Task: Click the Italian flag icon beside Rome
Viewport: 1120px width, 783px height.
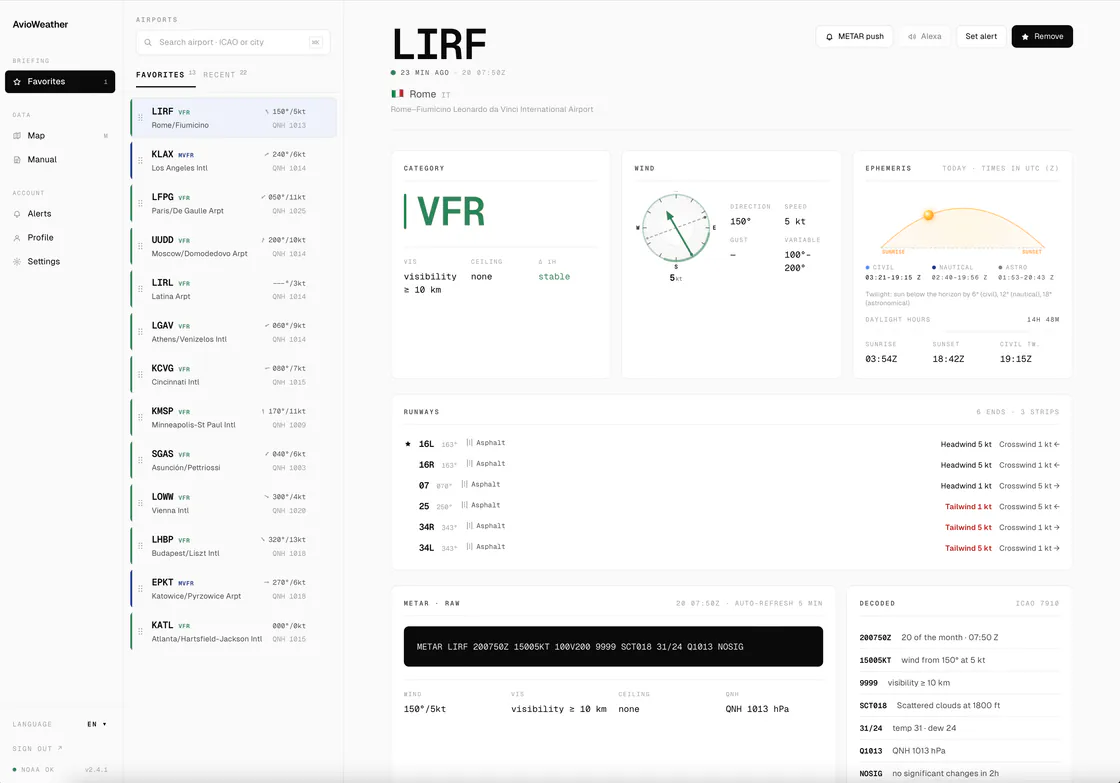Action: pos(397,94)
